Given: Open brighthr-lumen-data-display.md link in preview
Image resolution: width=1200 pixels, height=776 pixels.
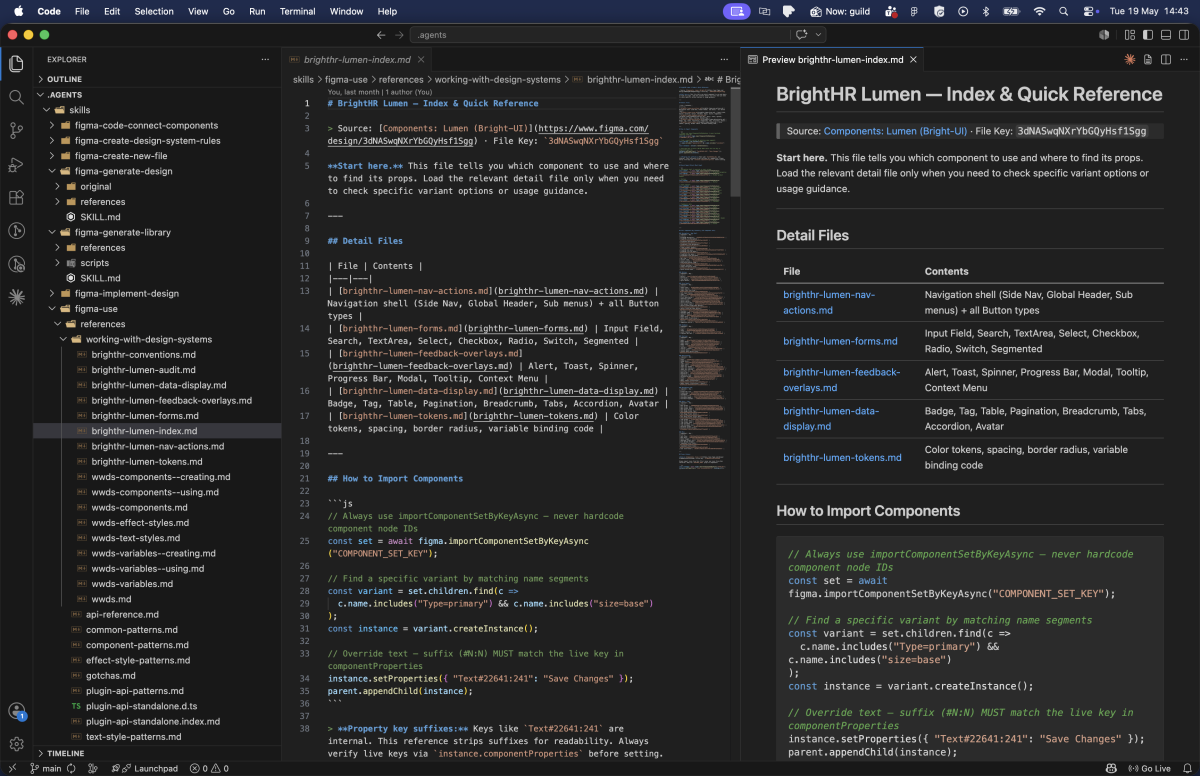Looking at the screenshot, I should (x=829, y=418).
